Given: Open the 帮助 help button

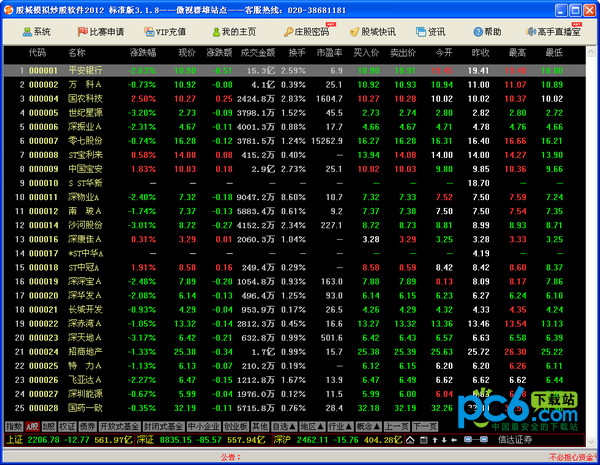Looking at the screenshot, I should (487, 31).
